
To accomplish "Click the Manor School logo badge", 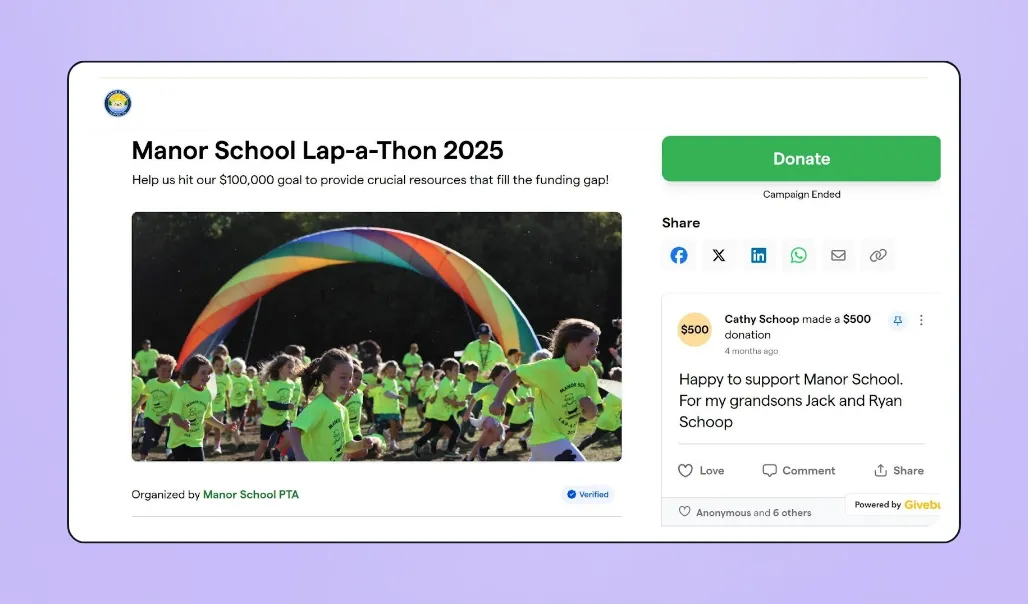I will coord(118,104).
